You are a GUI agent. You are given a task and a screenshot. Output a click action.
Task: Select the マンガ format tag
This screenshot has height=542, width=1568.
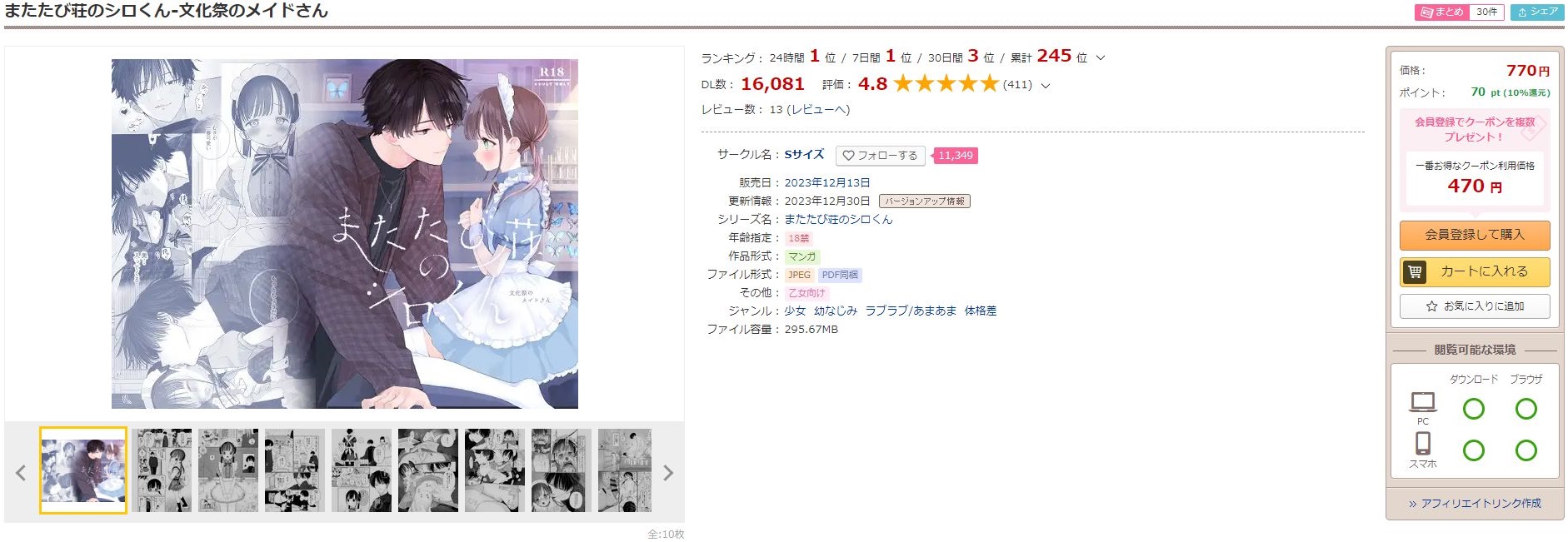802,256
